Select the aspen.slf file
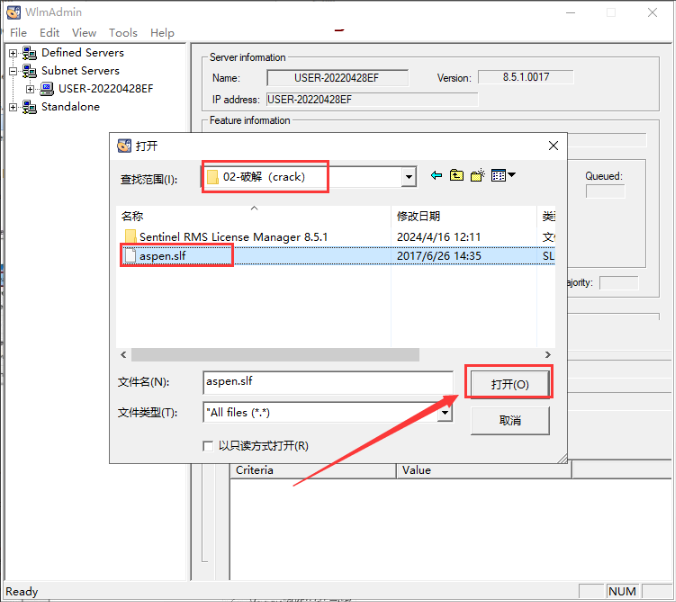This screenshot has width=676, height=602. [x=162, y=256]
